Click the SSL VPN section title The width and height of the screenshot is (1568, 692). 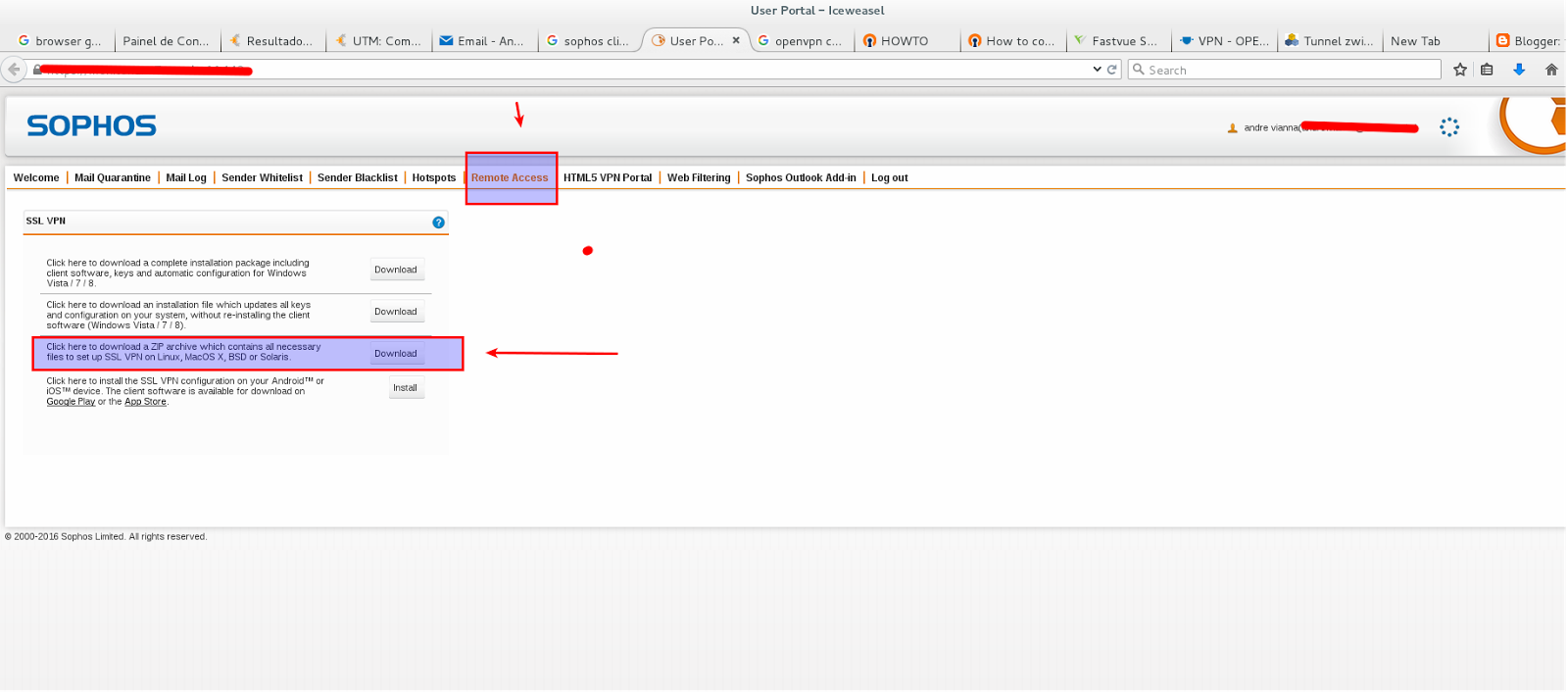click(46, 222)
